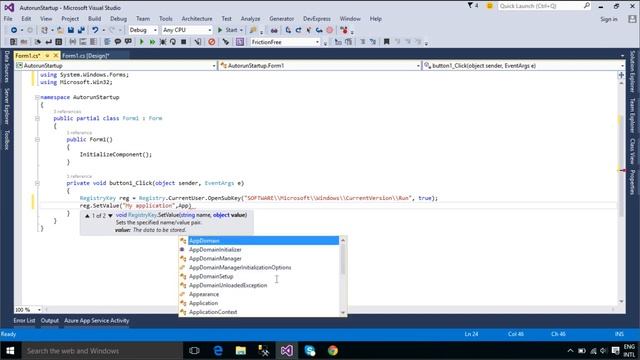Collapse the Form1() constructor outlining
The height and width of the screenshot is (360, 640).
(x=37, y=140)
